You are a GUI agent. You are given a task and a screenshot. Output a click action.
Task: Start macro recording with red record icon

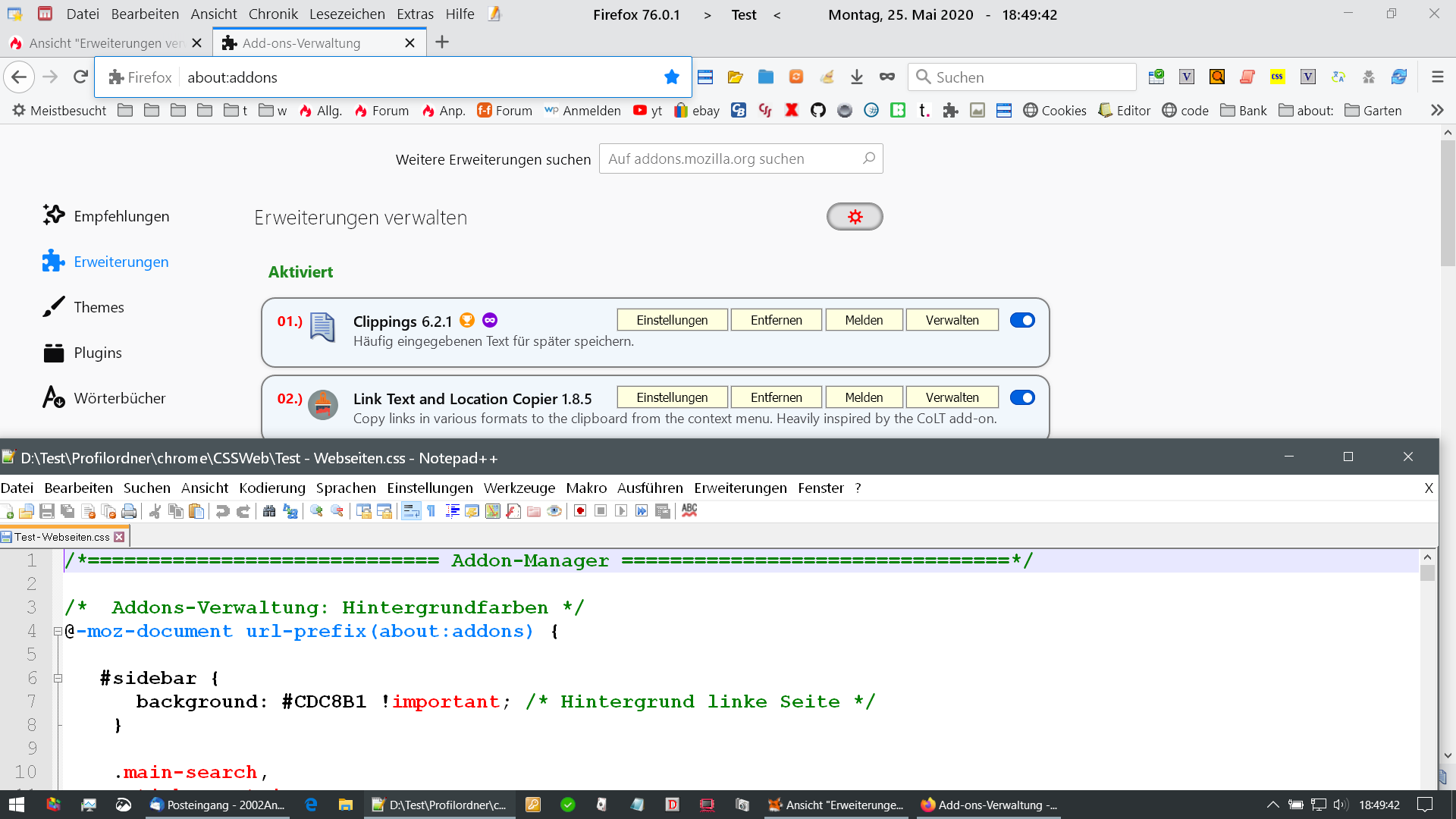[580, 511]
